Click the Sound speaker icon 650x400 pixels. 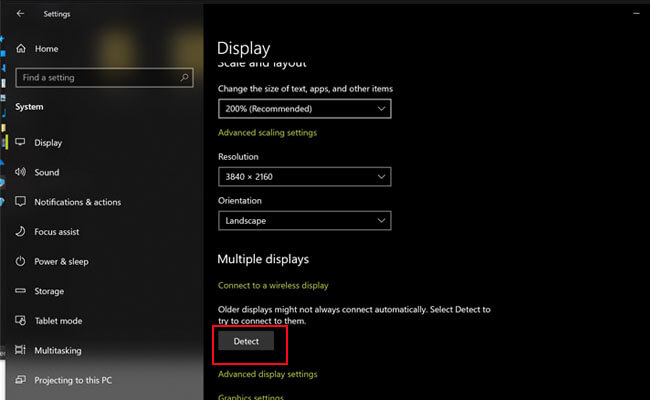[x=20, y=172]
